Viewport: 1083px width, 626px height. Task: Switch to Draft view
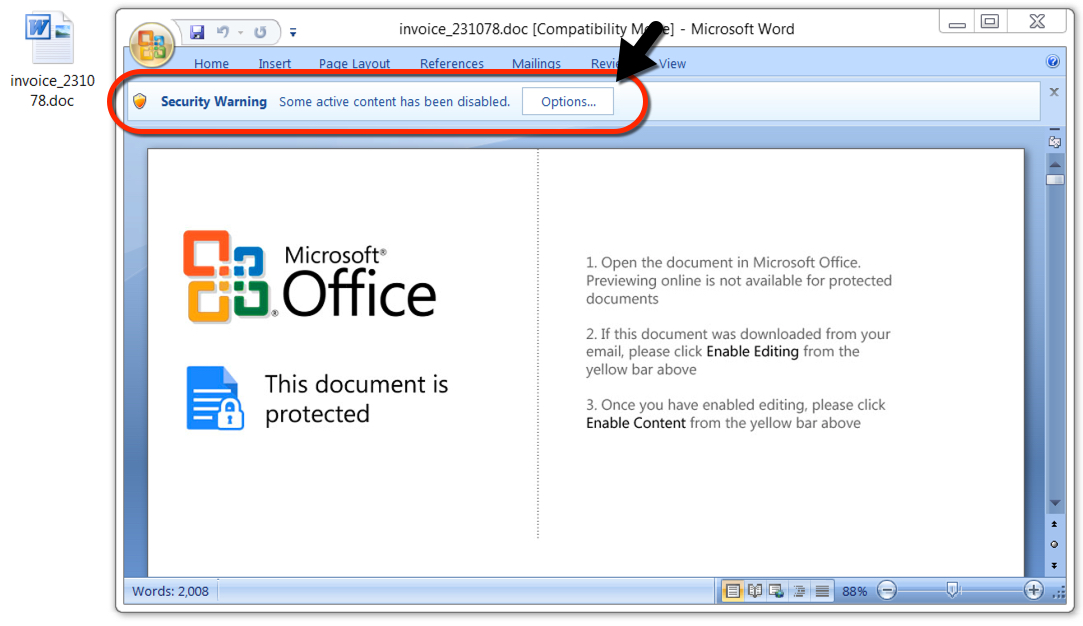point(822,591)
